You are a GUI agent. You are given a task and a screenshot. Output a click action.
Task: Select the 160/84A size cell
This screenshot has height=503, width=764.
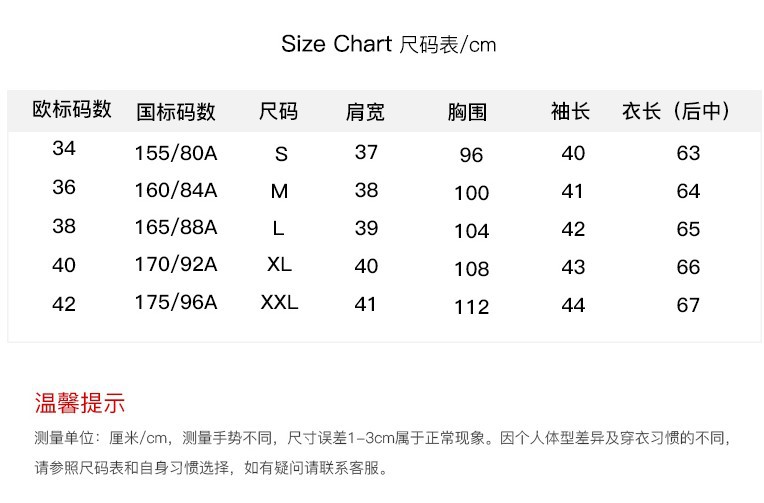[175, 191]
